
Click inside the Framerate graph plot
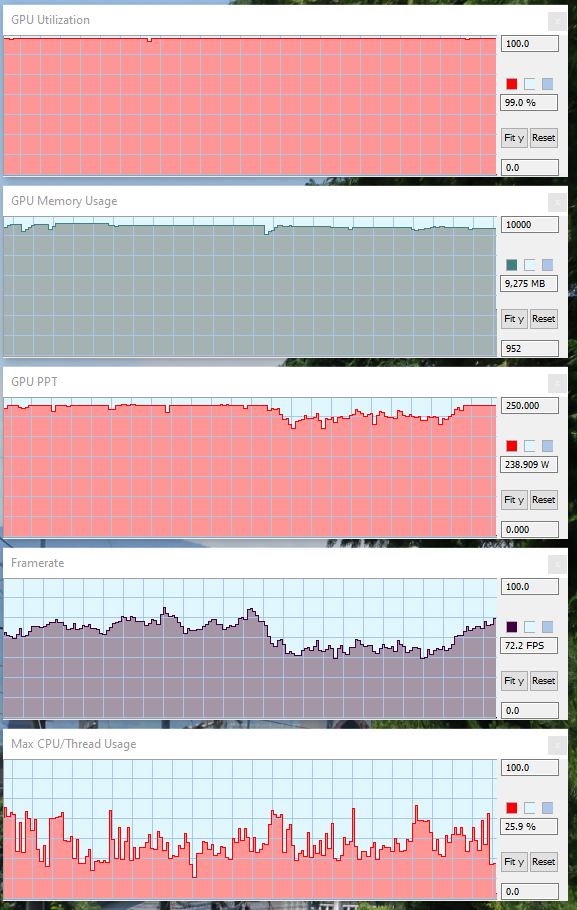click(x=250, y=649)
